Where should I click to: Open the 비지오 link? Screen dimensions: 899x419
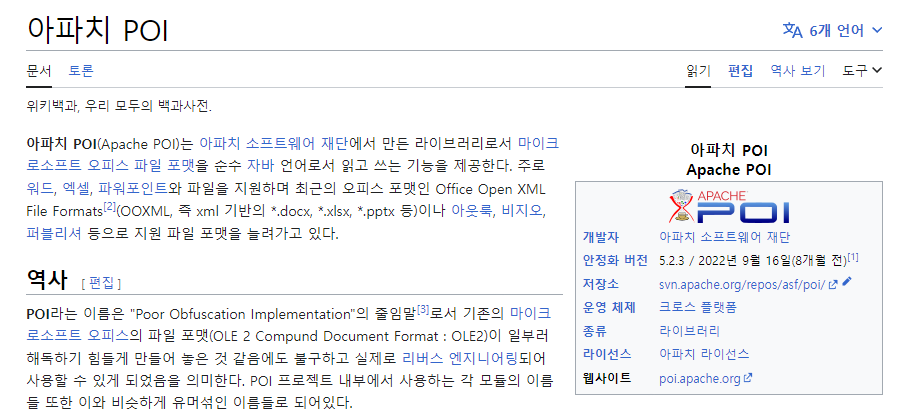(521, 210)
